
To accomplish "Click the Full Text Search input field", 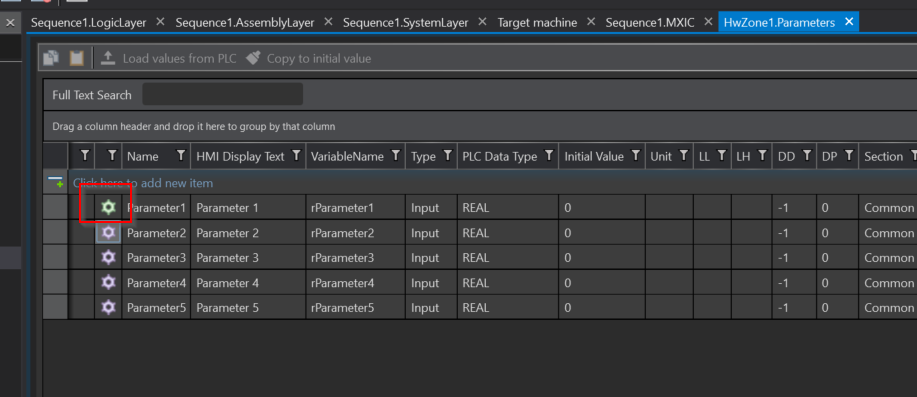I will click(222, 94).
